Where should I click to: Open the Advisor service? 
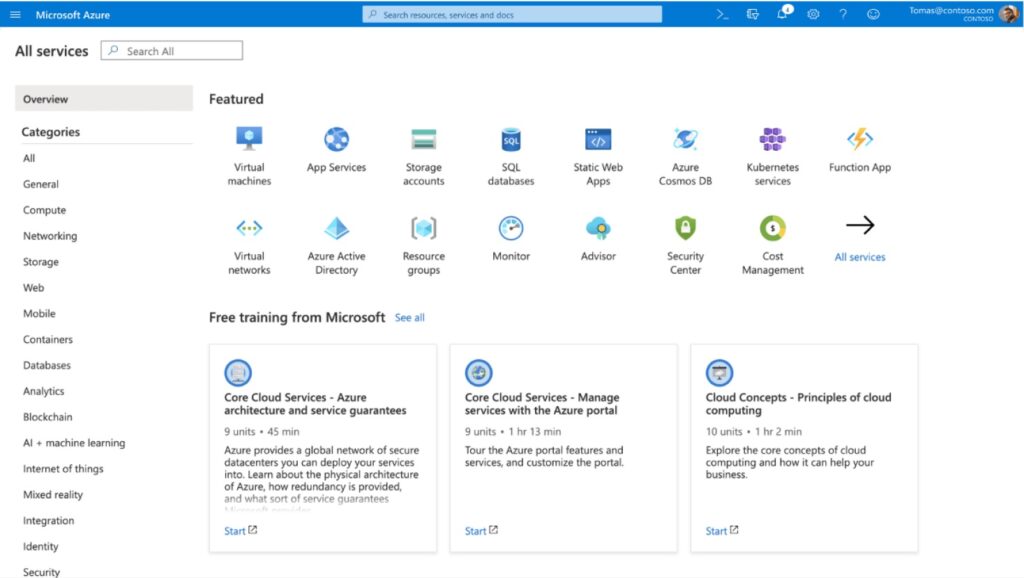tap(598, 238)
